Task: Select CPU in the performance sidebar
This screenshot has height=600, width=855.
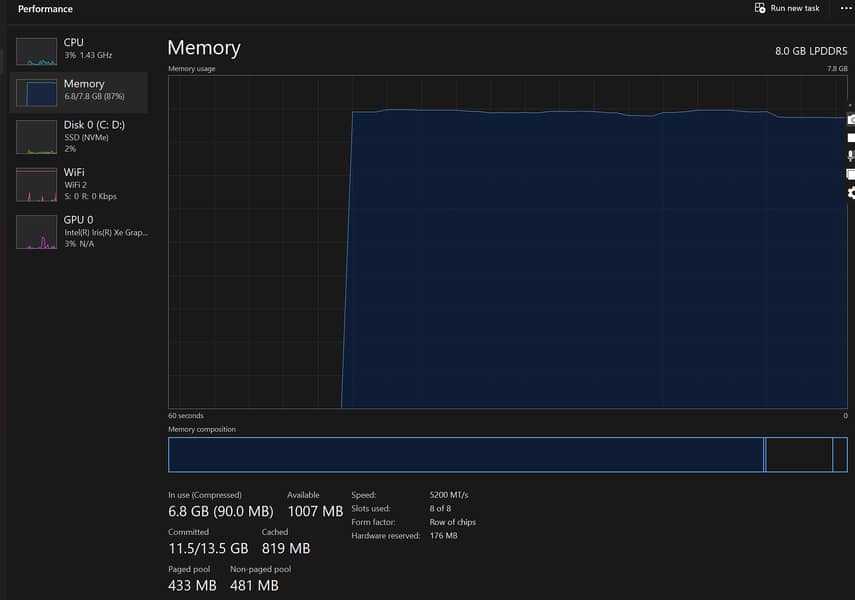Action: coord(79,50)
